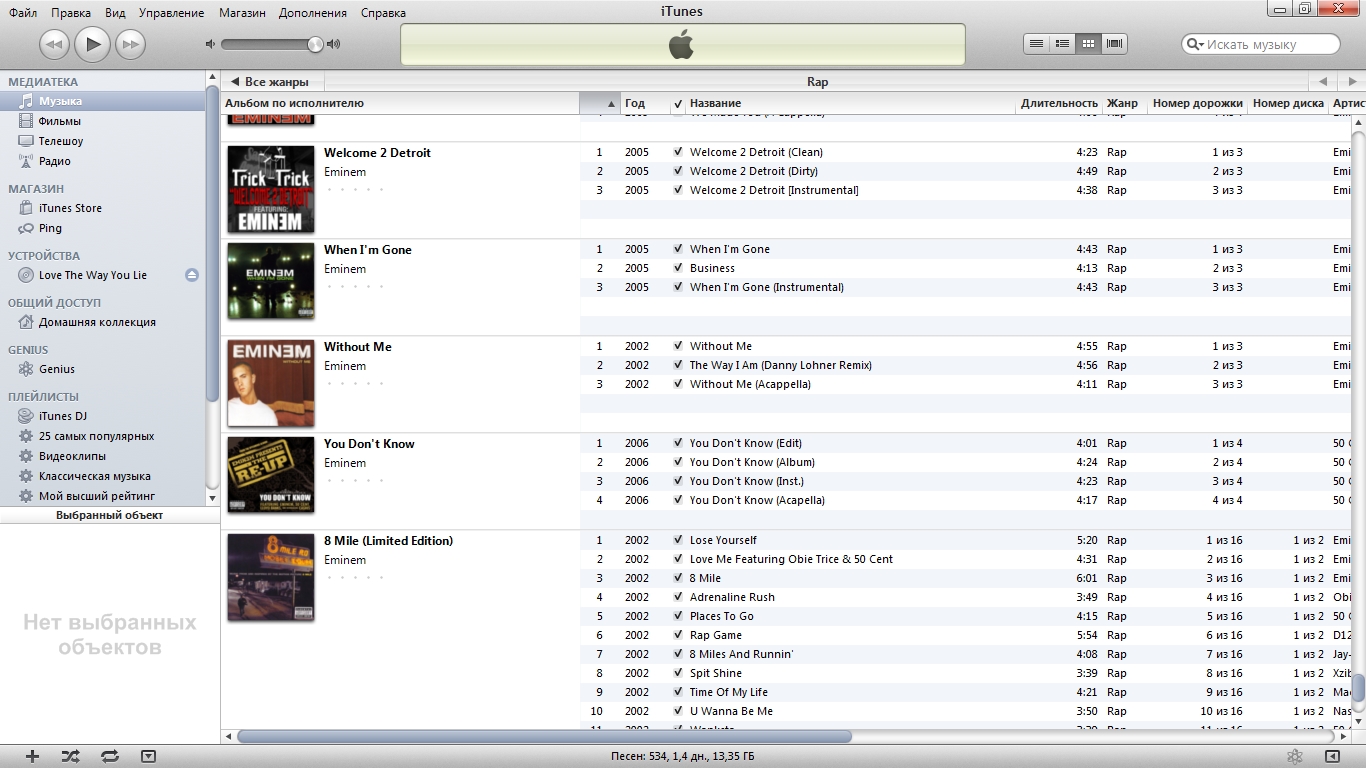Add a new playlist with plus button

tap(32, 756)
